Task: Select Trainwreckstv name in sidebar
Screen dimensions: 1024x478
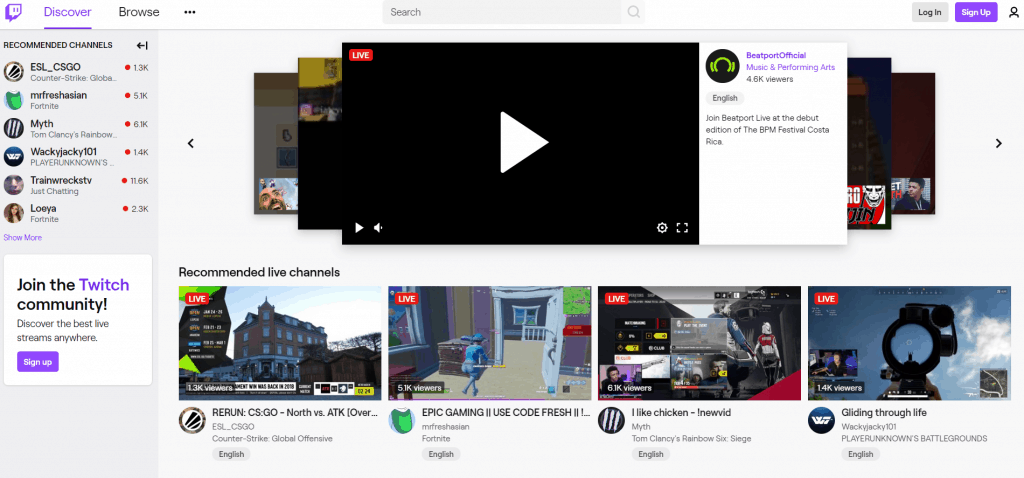Action: tap(61, 180)
